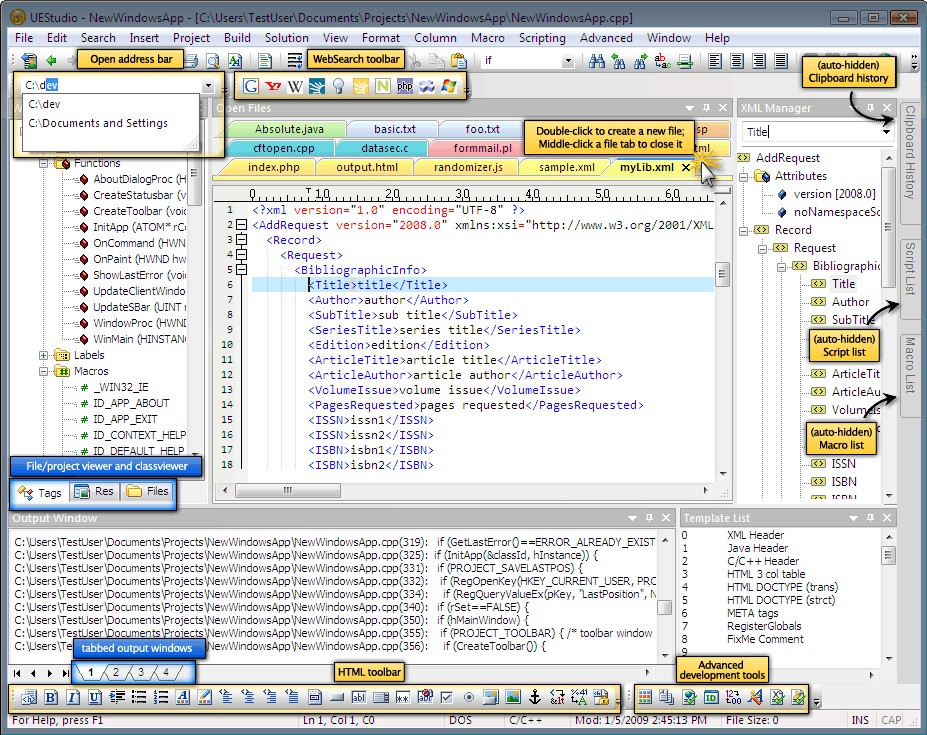Click the anchor icon in HTML toolbar
This screenshot has height=735, width=927.
pyautogui.click(x=534, y=698)
